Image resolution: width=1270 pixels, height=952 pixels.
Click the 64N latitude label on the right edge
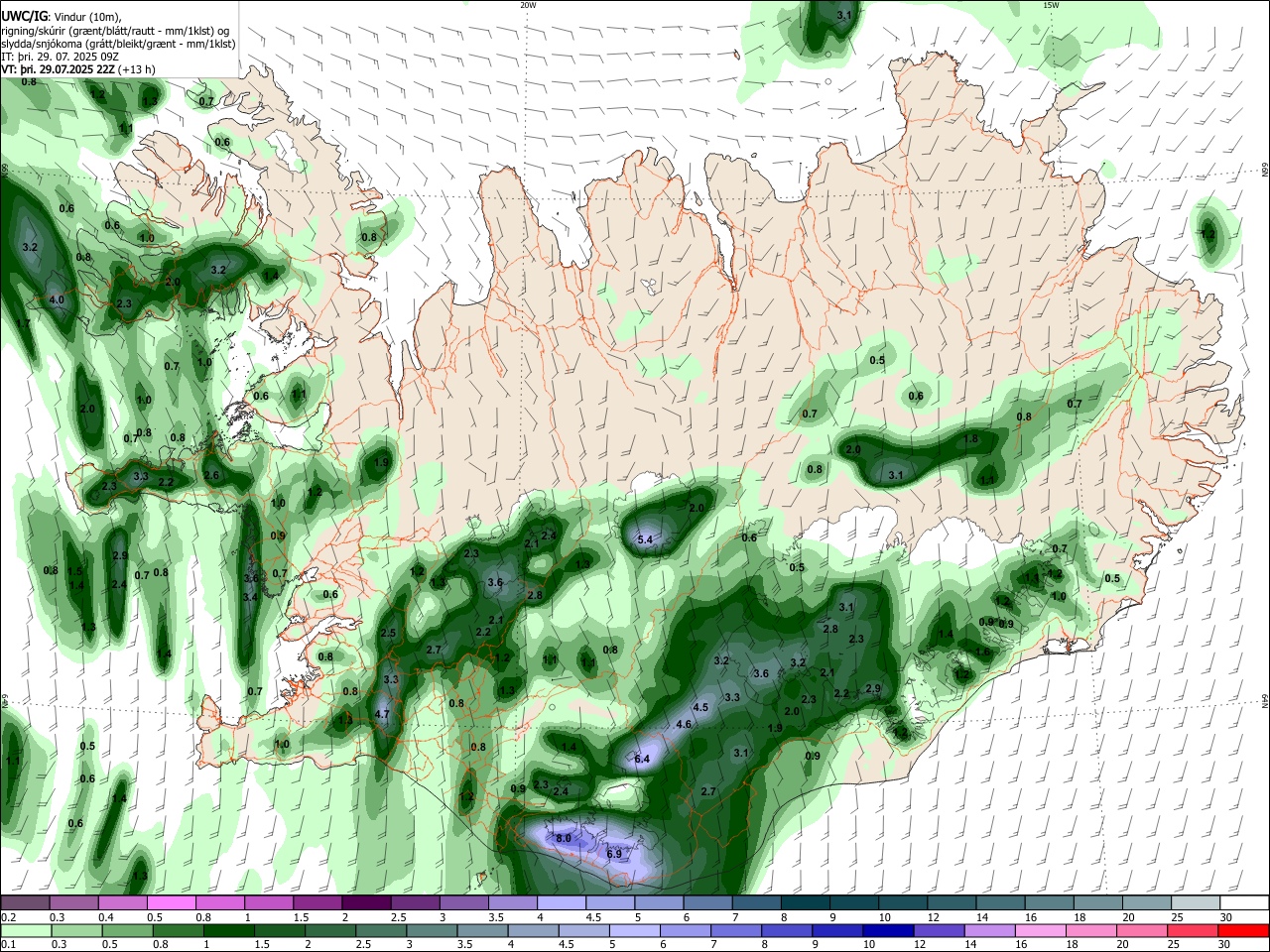point(1265,702)
